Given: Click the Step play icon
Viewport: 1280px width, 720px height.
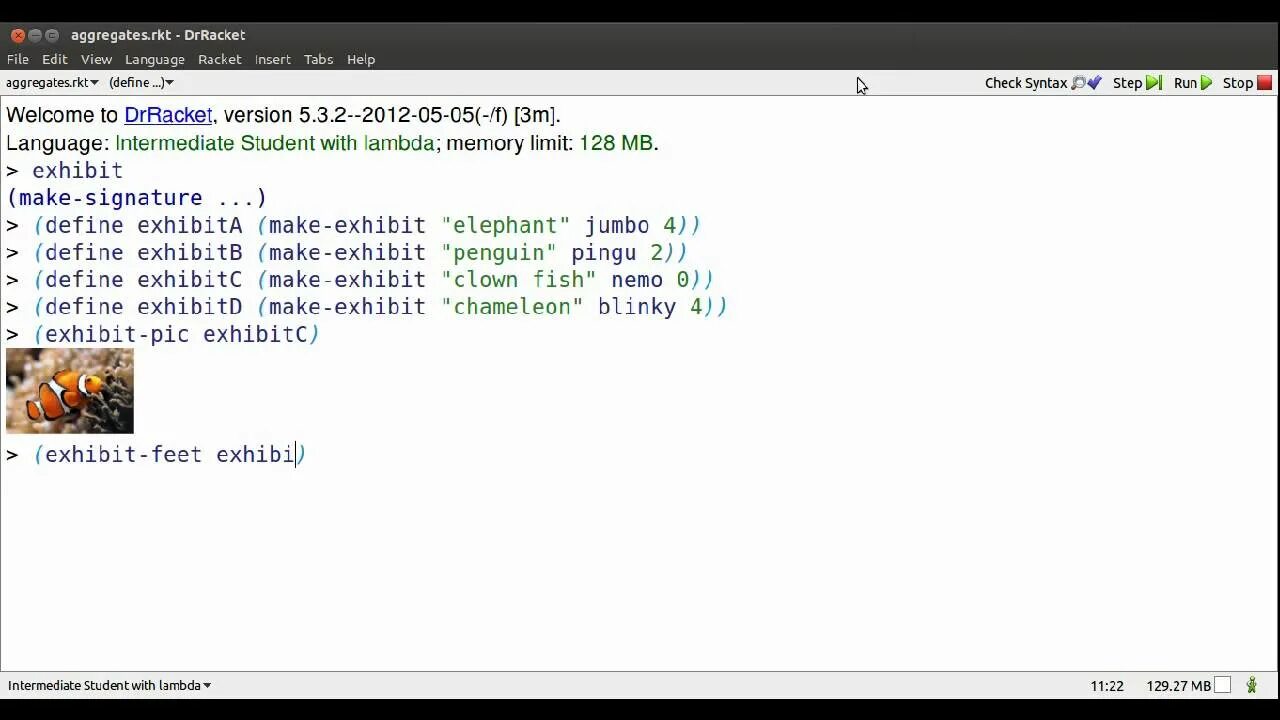Looking at the screenshot, I should pyautogui.click(x=1154, y=83).
